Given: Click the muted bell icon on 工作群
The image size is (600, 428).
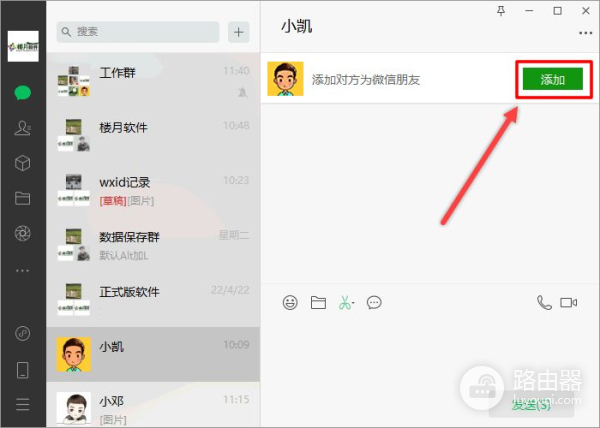Looking at the screenshot, I should [243, 92].
